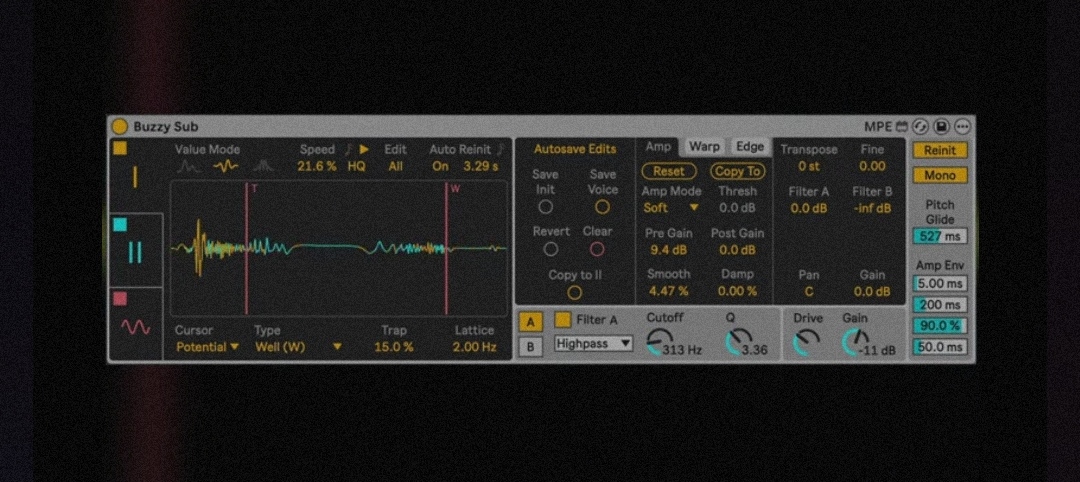Click the Smooth 4.47 % value
Image resolution: width=1080 pixels, height=482 pixels.
point(668,291)
